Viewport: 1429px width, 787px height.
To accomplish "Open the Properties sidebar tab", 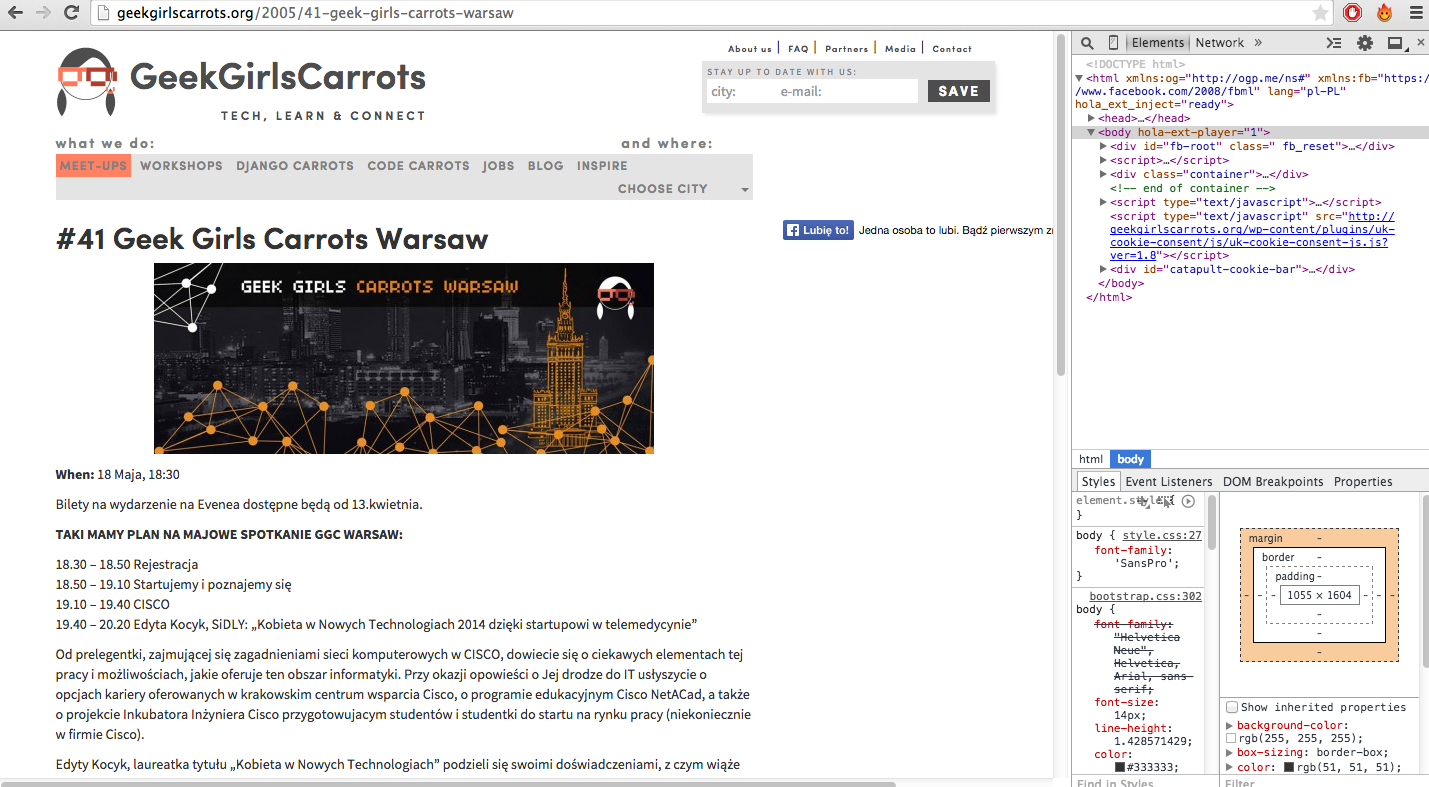I will 1363,481.
